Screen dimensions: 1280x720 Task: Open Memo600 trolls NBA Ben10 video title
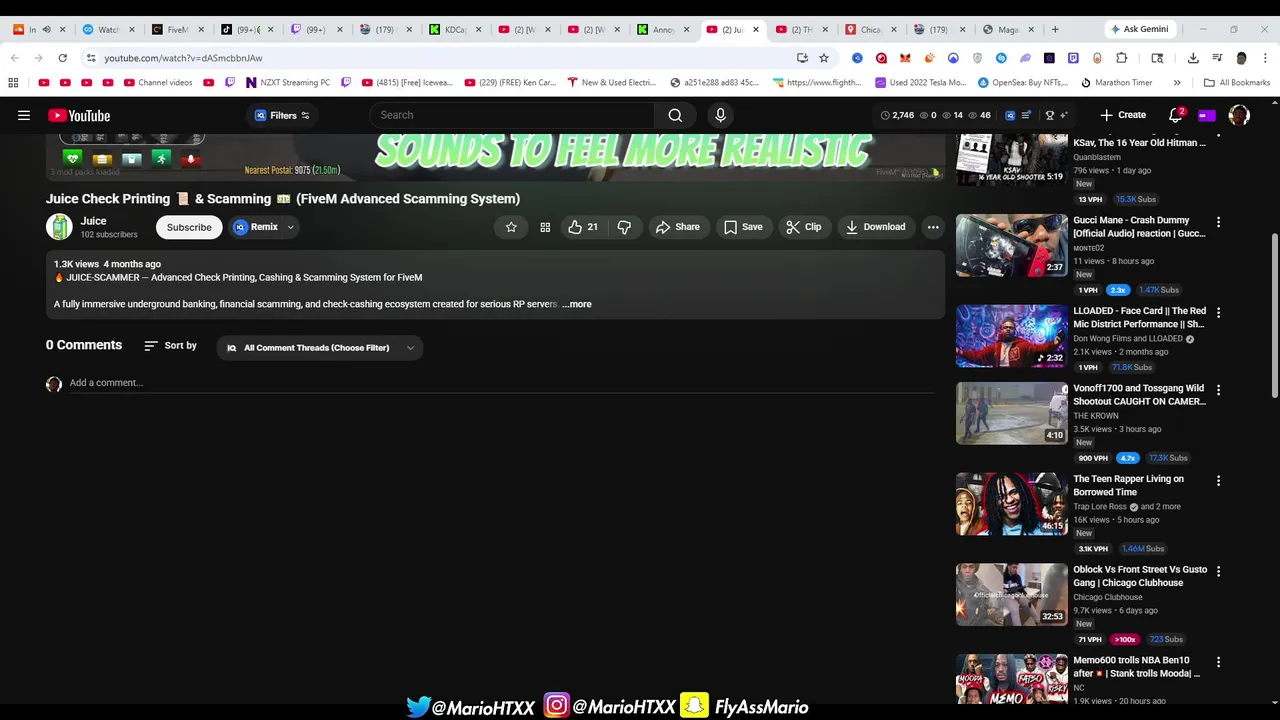tap(1136, 667)
